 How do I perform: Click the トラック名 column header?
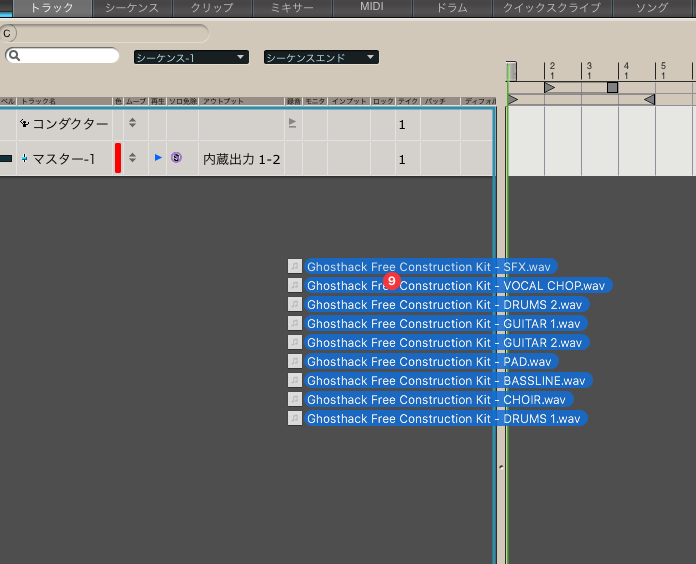pyautogui.click(x=64, y=101)
